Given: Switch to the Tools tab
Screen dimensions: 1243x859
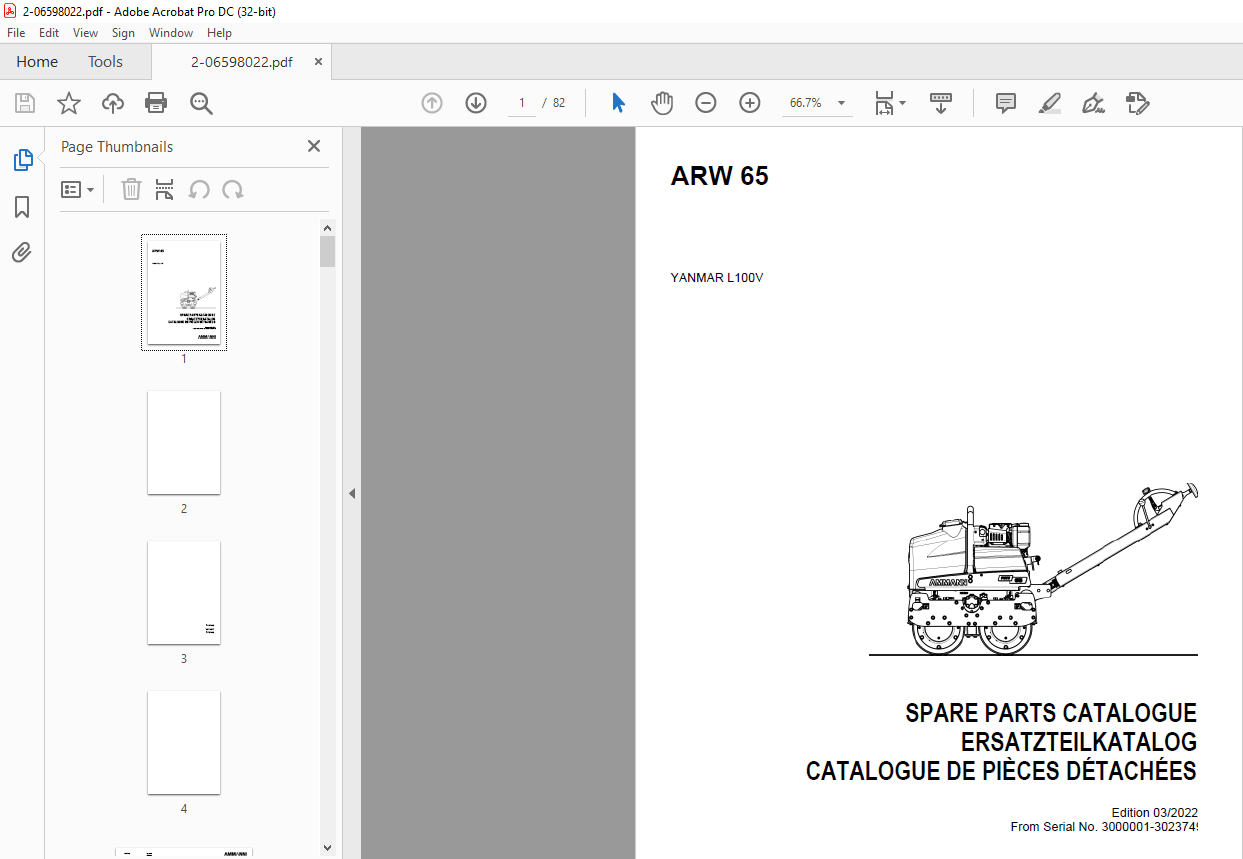Looking at the screenshot, I should point(105,62).
